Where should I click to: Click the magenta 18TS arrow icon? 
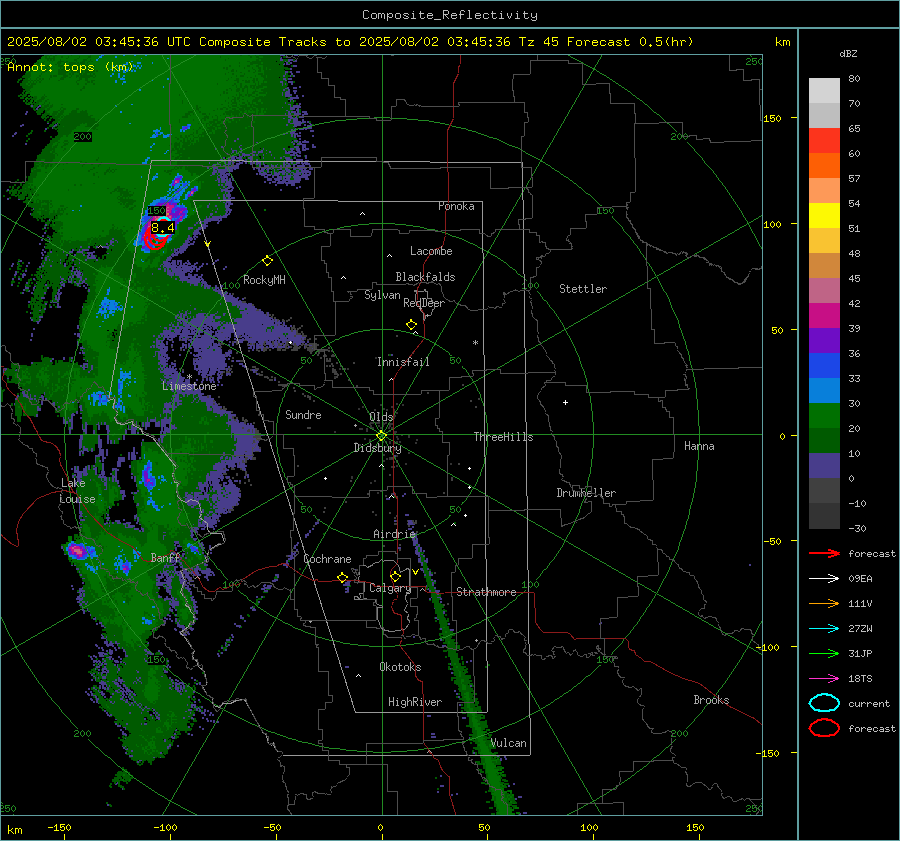tap(824, 679)
